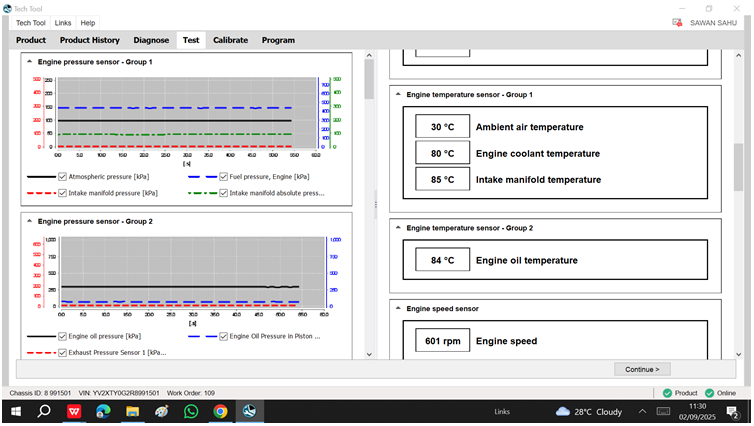The height and width of the screenshot is (426, 754).
Task: Uncheck Engine oil pressure [kPa] checkbox
Action: pos(63,337)
